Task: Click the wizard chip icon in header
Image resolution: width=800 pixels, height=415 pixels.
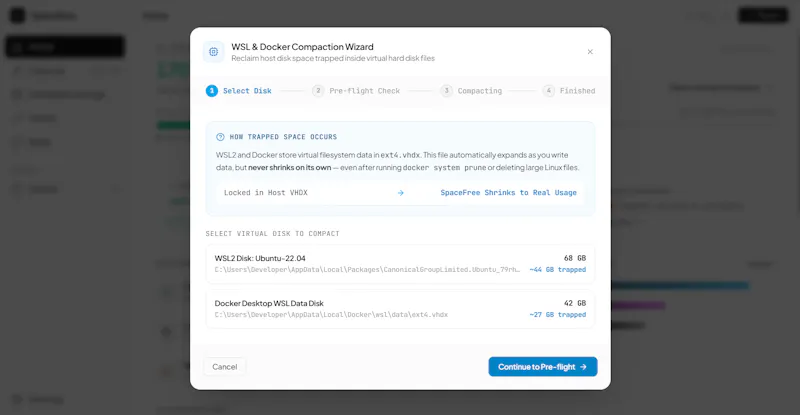Action: click(213, 52)
